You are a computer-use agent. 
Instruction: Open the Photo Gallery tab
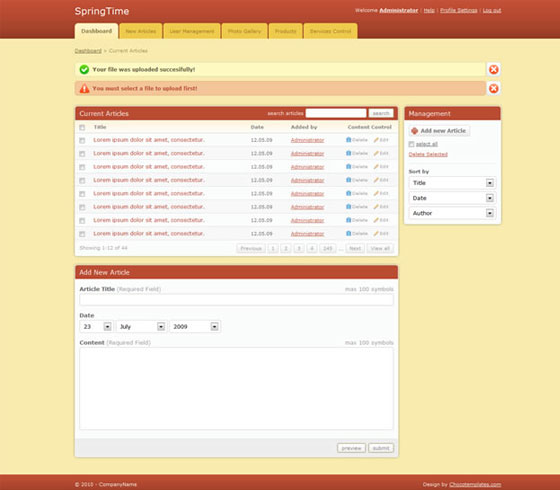pyautogui.click(x=244, y=31)
